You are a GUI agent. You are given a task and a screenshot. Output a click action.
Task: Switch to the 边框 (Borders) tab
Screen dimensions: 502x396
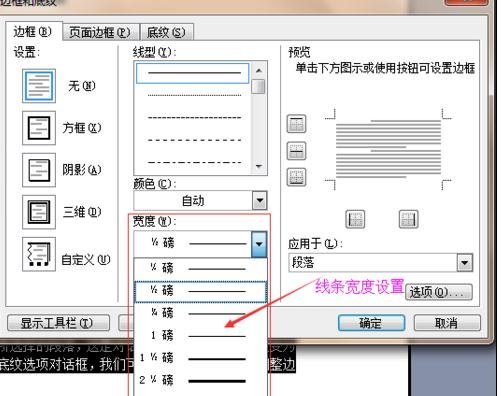33,32
